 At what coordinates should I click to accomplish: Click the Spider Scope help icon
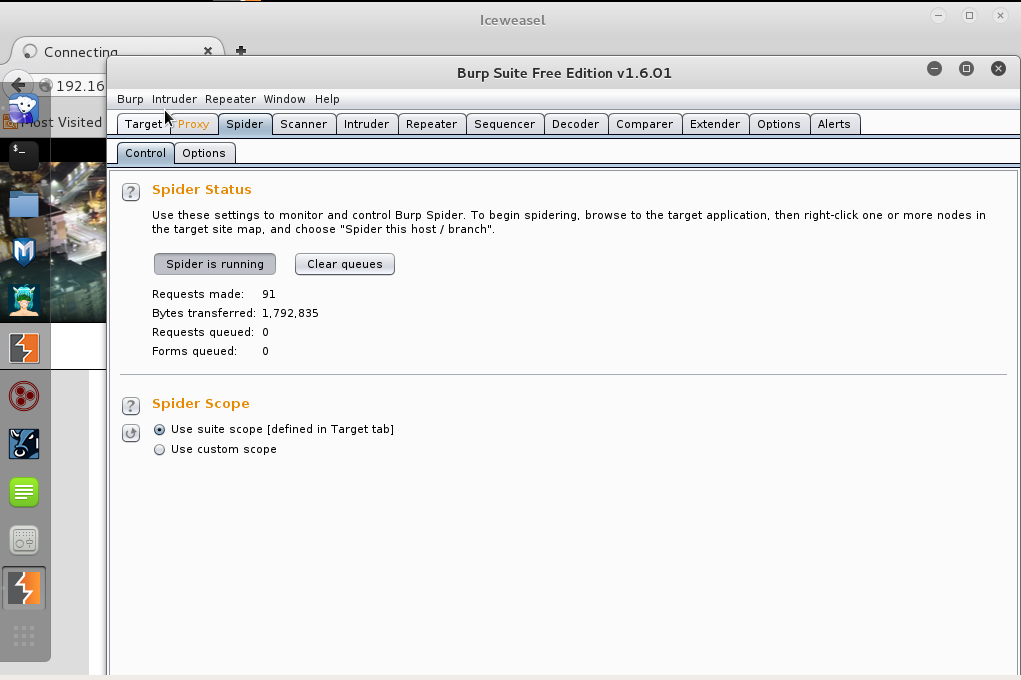pos(131,406)
